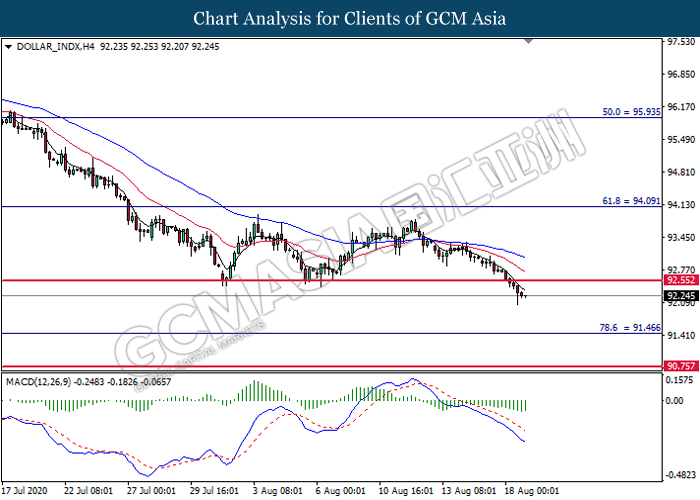Click the 6 Aug 00:01 time label
This screenshot has width=700, height=500.
[x=341, y=491]
